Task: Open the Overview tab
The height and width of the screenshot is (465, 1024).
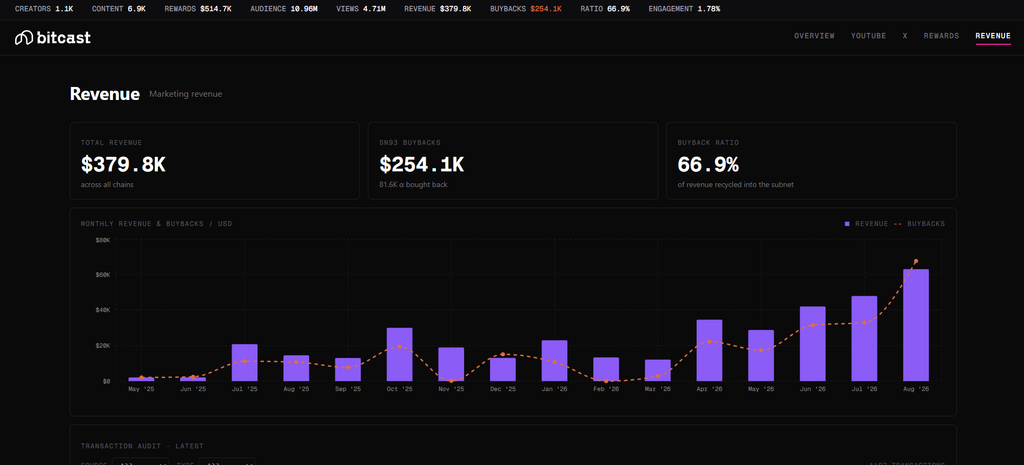Action: pyautogui.click(x=814, y=36)
